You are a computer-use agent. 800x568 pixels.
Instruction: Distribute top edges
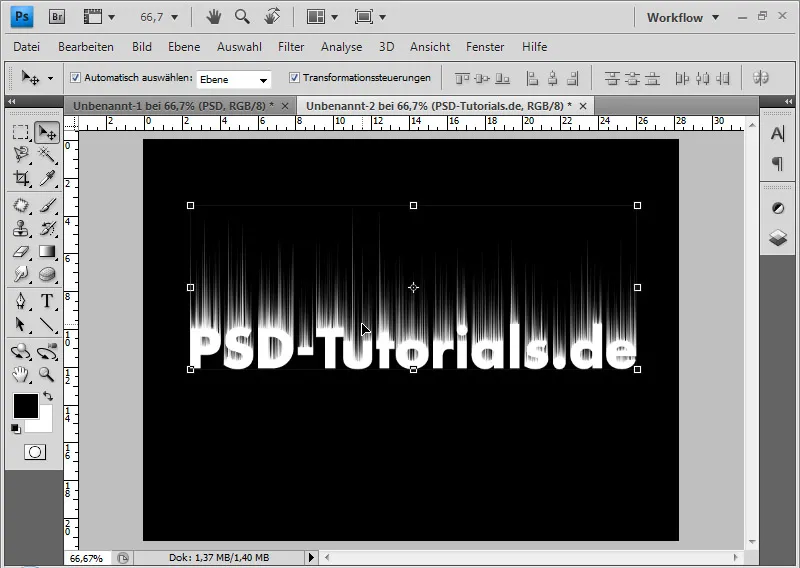pos(612,79)
